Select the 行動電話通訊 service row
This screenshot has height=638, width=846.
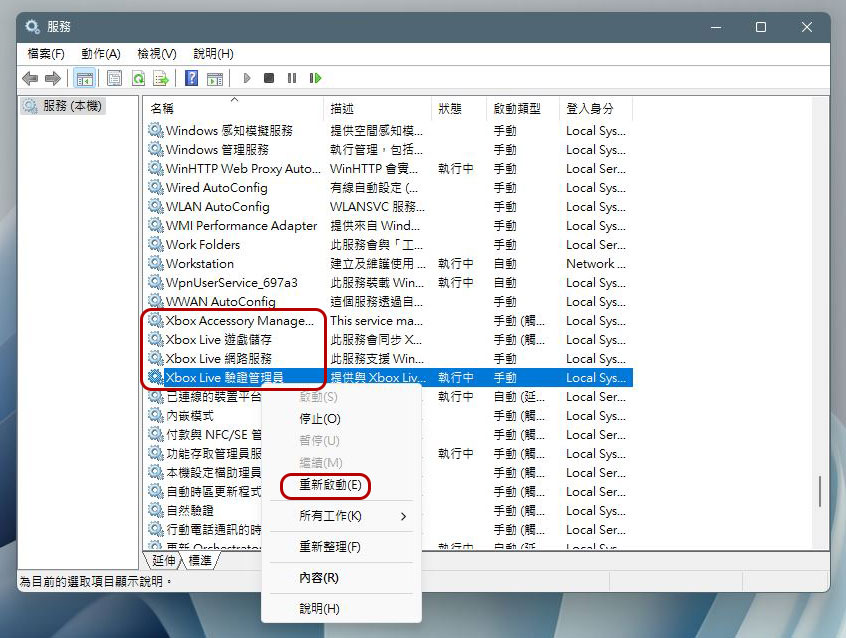[x=214, y=530]
